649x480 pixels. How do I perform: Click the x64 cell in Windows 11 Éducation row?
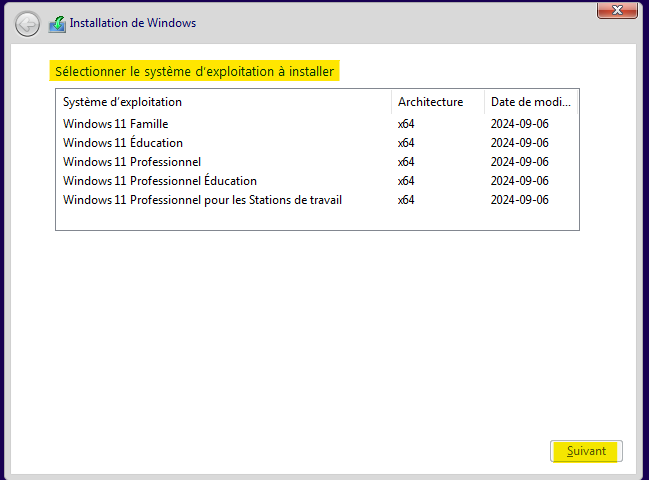click(x=406, y=143)
